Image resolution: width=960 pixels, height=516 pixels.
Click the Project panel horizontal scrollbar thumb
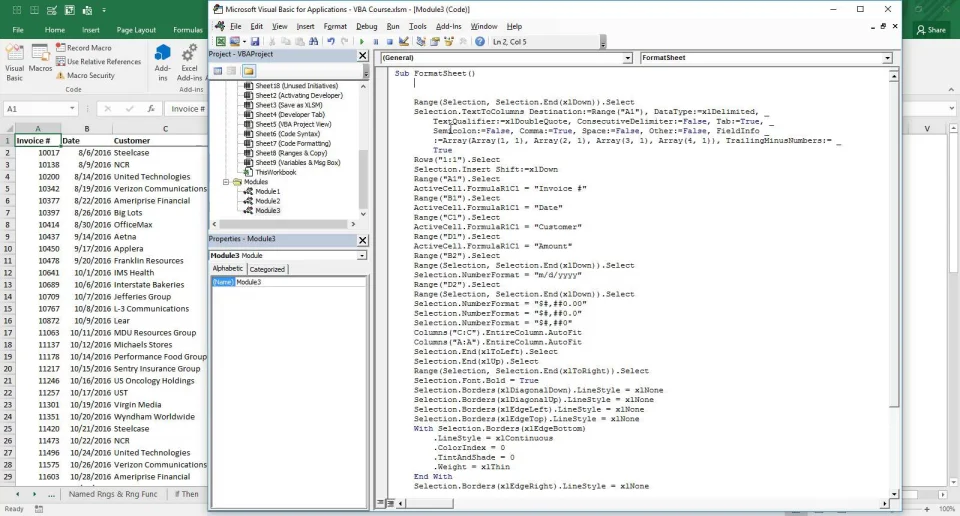click(x=283, y=224)
